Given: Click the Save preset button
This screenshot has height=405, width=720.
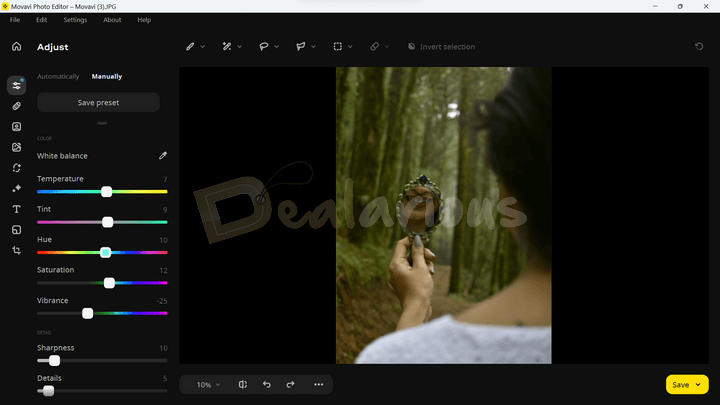Looking at the screenshot, I should coord(98,102).
